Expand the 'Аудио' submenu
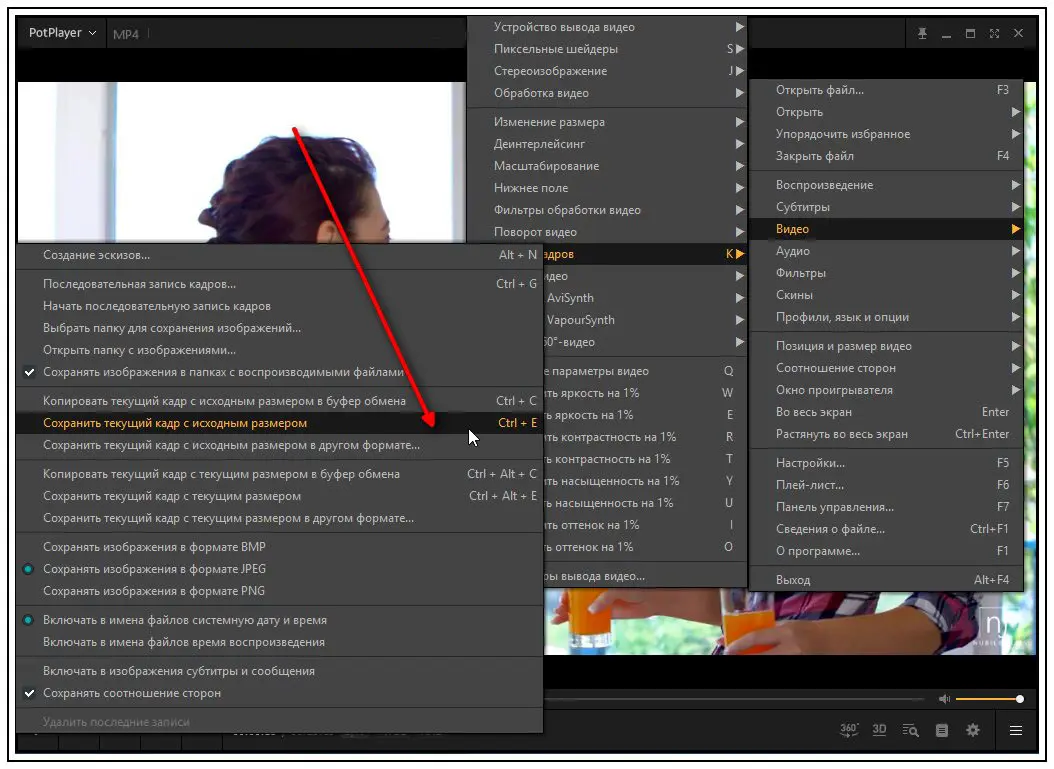The width and height of the screenshot is (1054, 769). click(x=886, y=251)
